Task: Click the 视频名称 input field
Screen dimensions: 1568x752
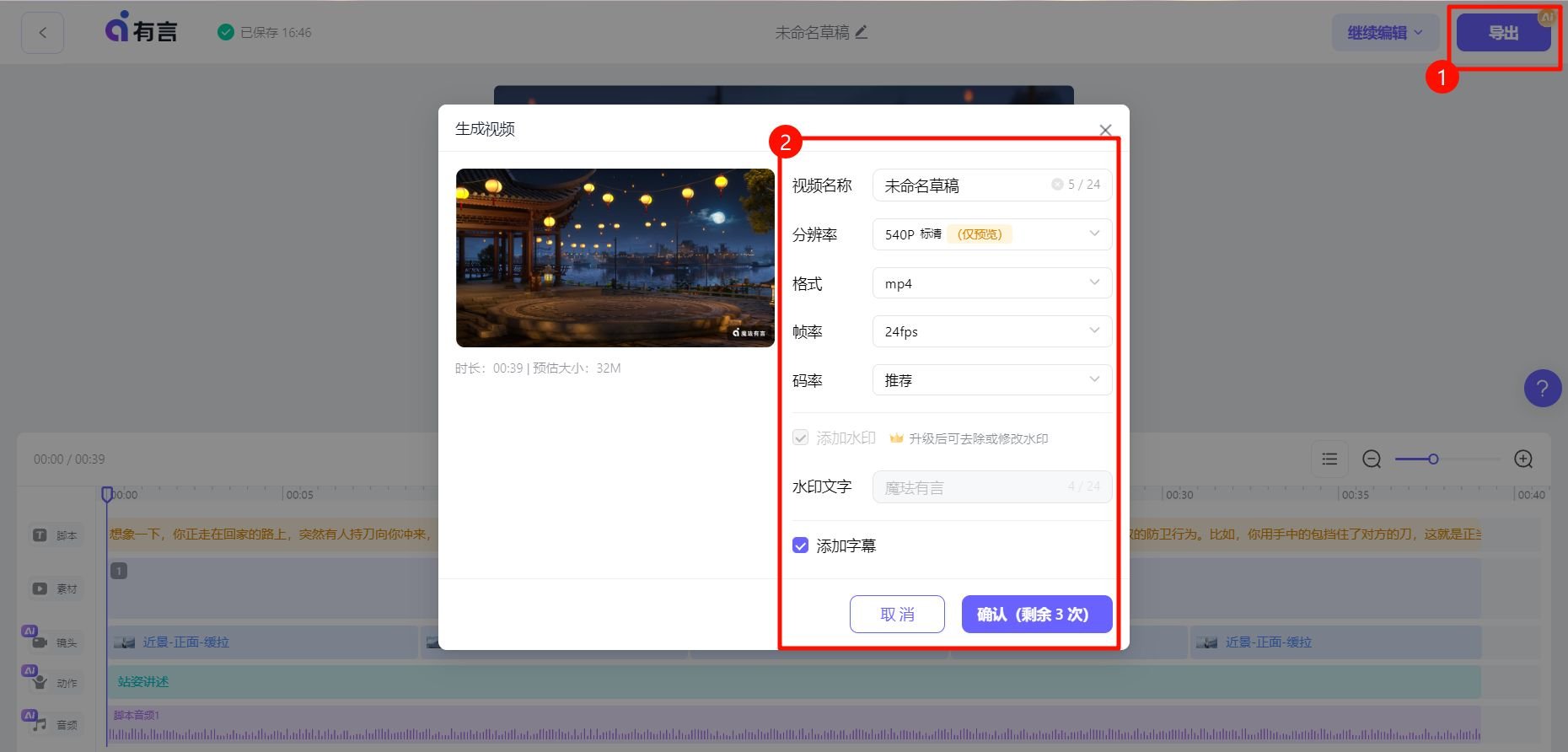Action: point(961,185)
